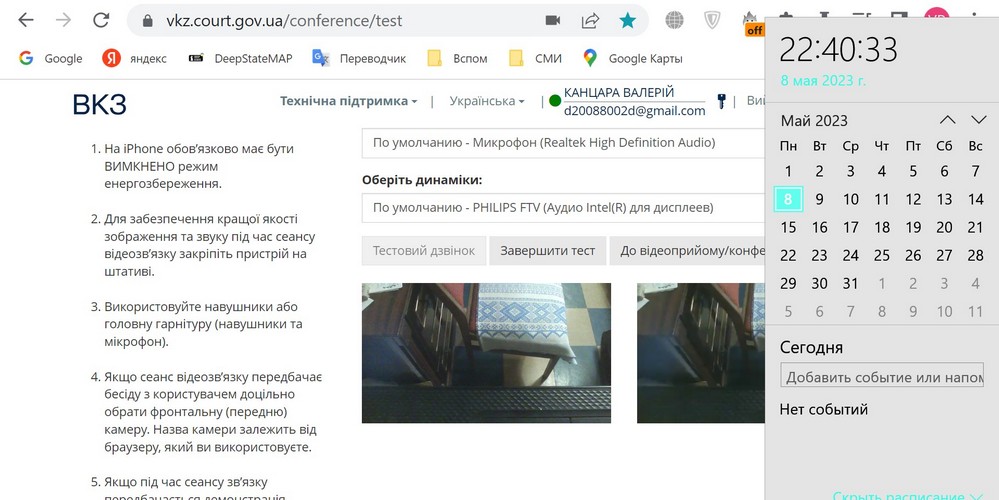Select May 20 in the calendar
Screen dimensions: 999x500
pos(944,227)
